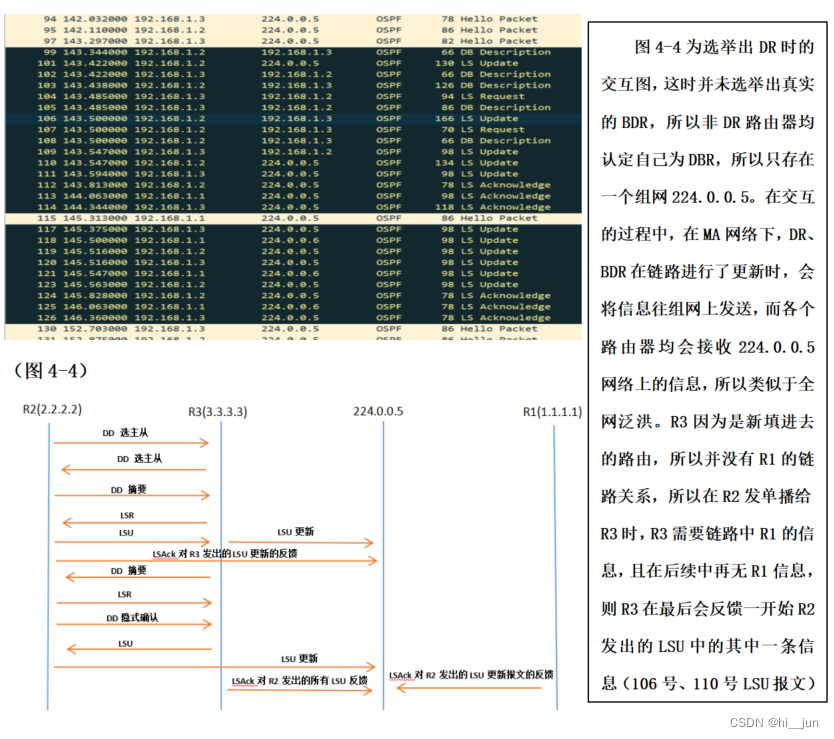This screenshot has width=834, height=739.
Task: Select packet 108 DB Description row
Action: coord(293,140)
